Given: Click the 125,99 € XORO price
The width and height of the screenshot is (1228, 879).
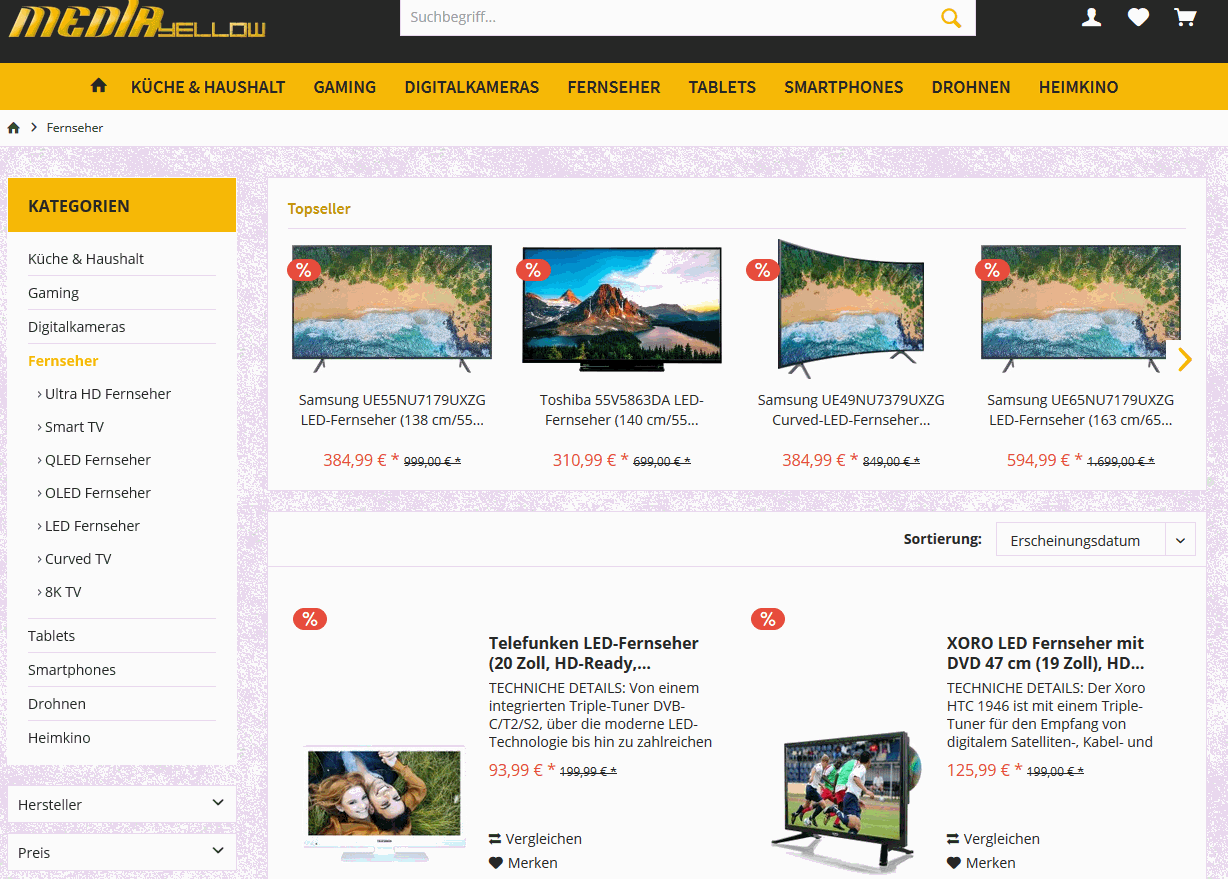Looking at the screenshot, I should tap(985, 770).
